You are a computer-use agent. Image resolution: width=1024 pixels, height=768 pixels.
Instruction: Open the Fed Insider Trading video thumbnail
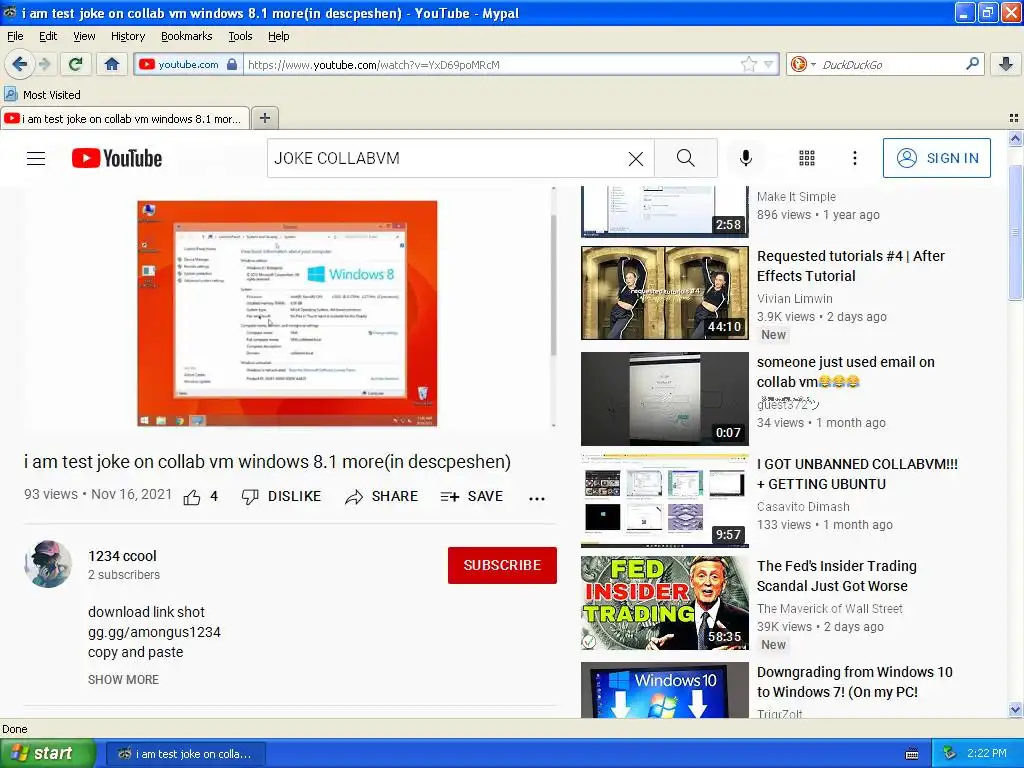coord(665,603)
